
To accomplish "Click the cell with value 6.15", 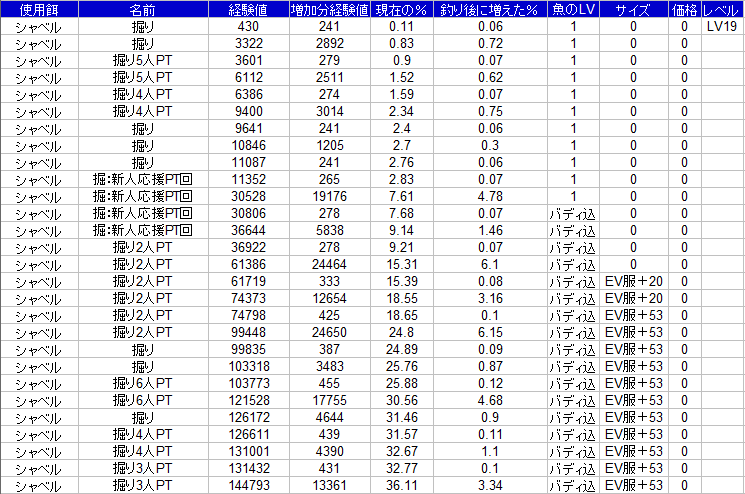I will (490, 332).
